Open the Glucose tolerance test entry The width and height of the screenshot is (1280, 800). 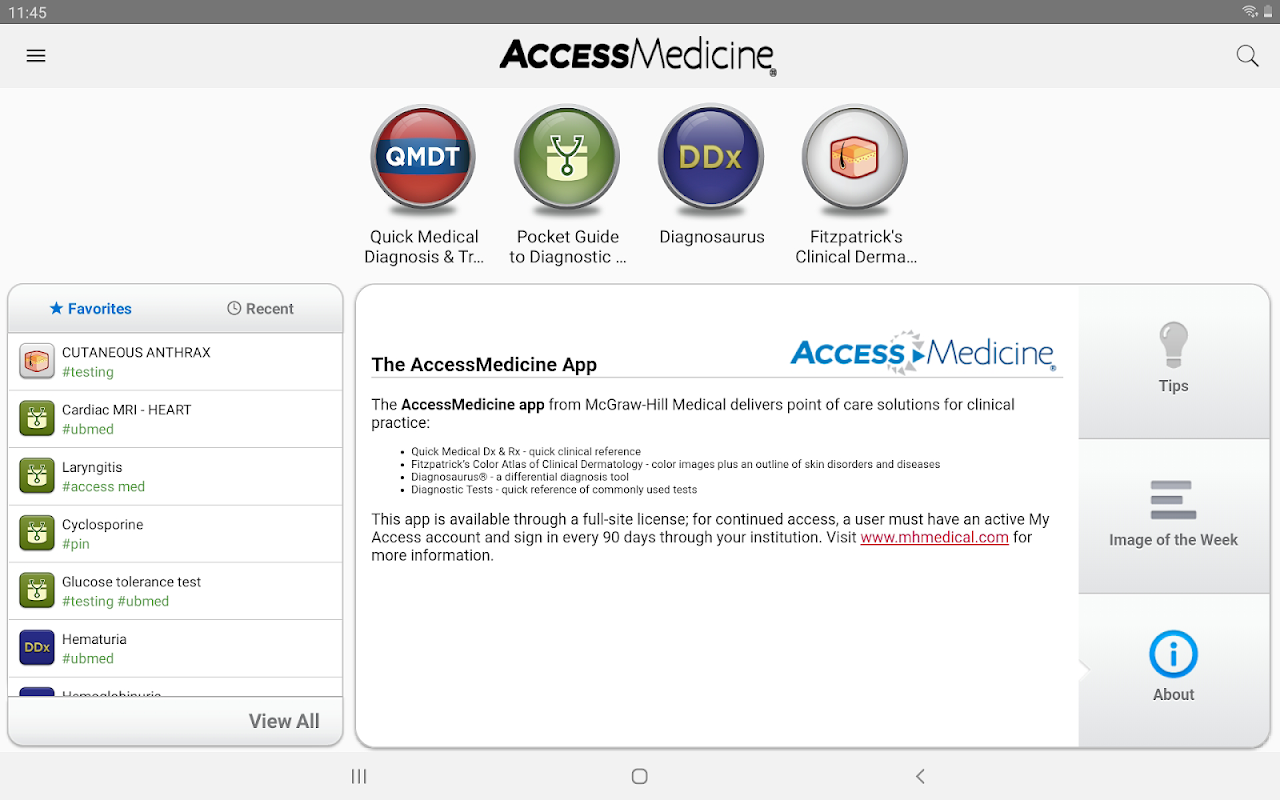click(175, 591)
